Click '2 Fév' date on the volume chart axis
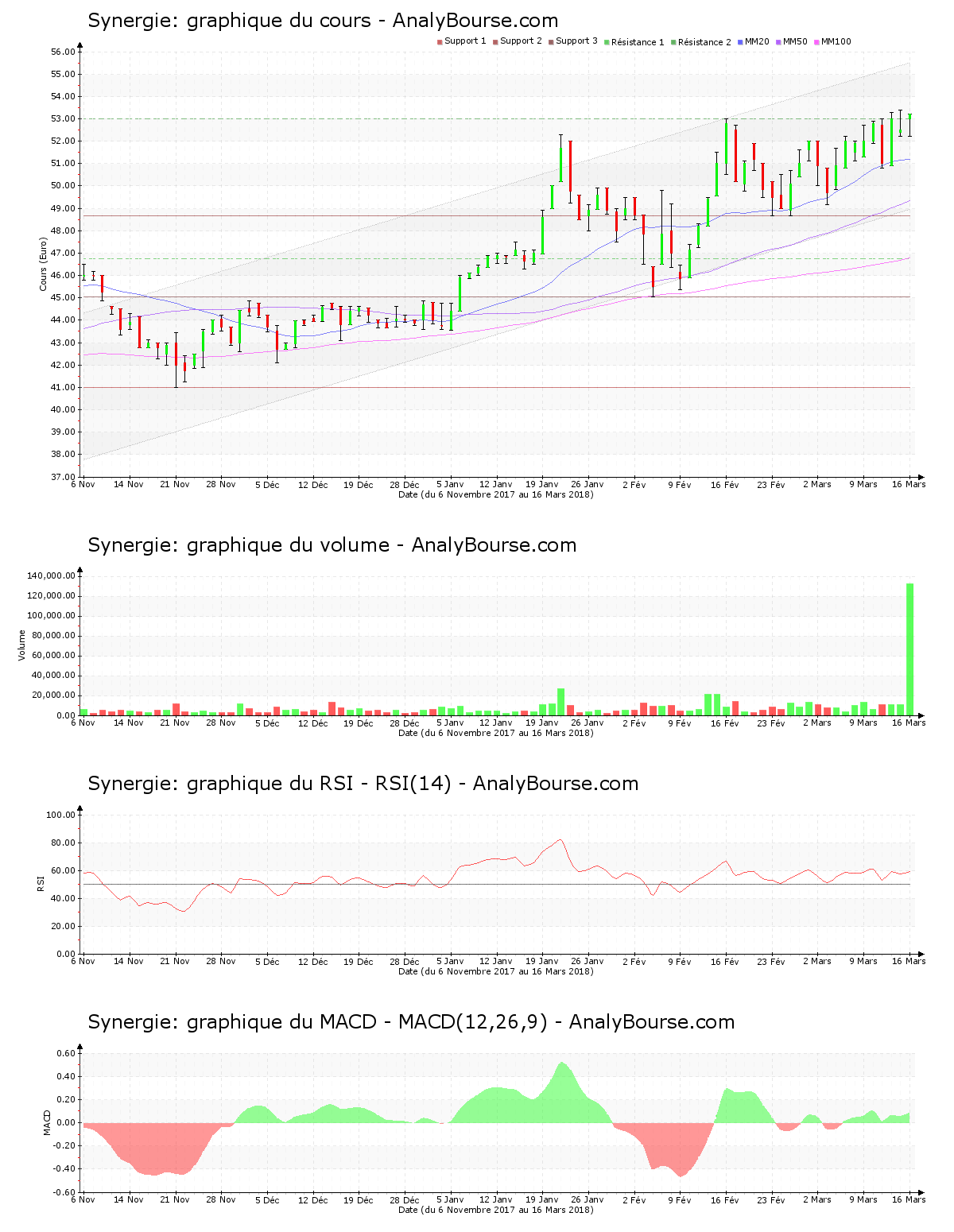954x1232 pixels. point(634,723)
